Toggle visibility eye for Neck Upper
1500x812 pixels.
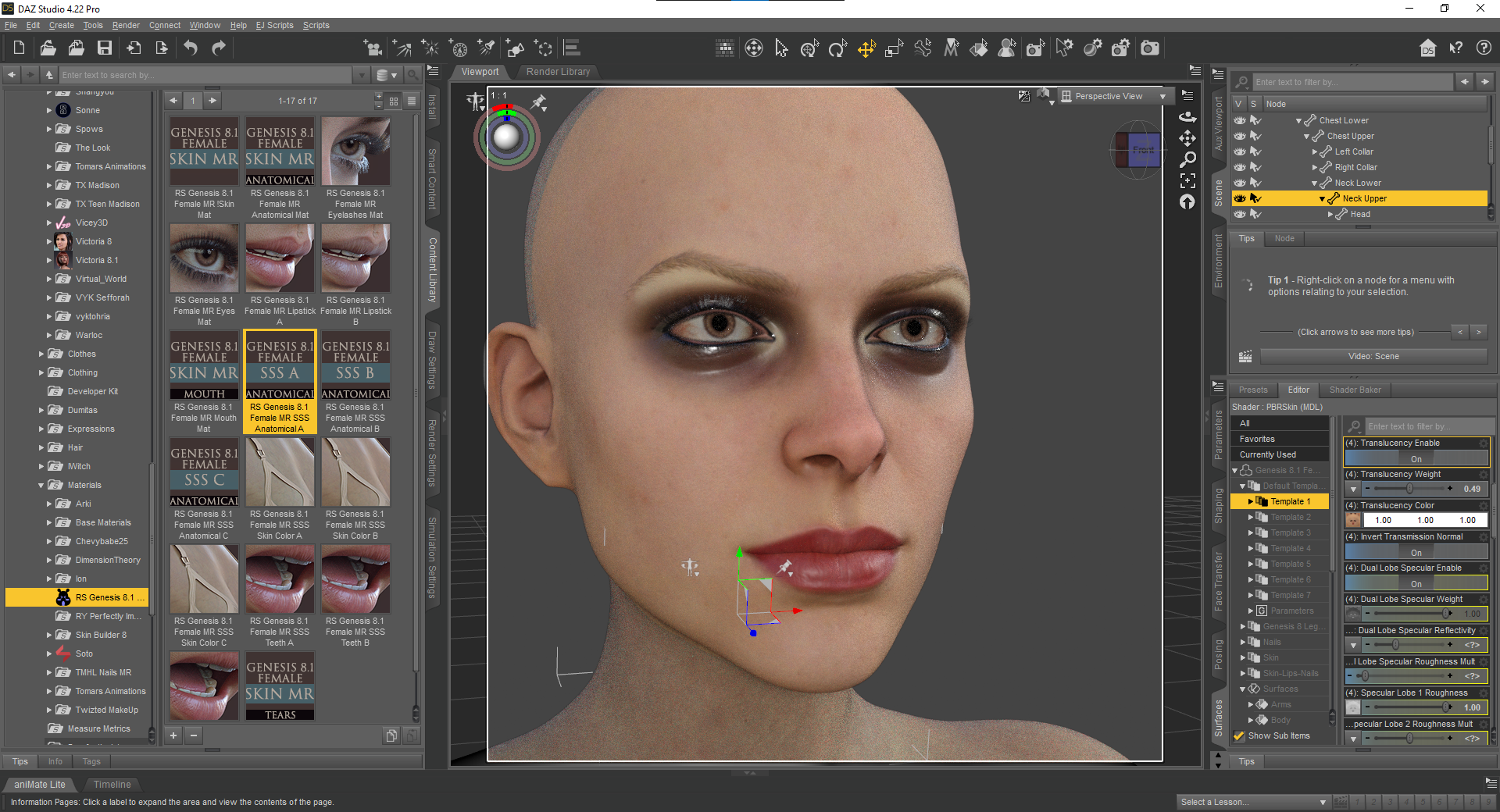[x=1240, y=198]
